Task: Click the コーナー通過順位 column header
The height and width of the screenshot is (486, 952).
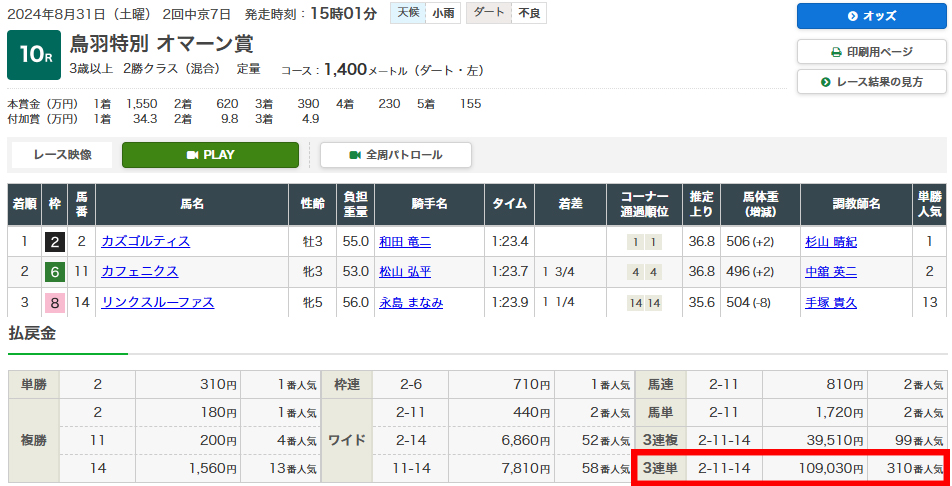Action: click(645, 205)
